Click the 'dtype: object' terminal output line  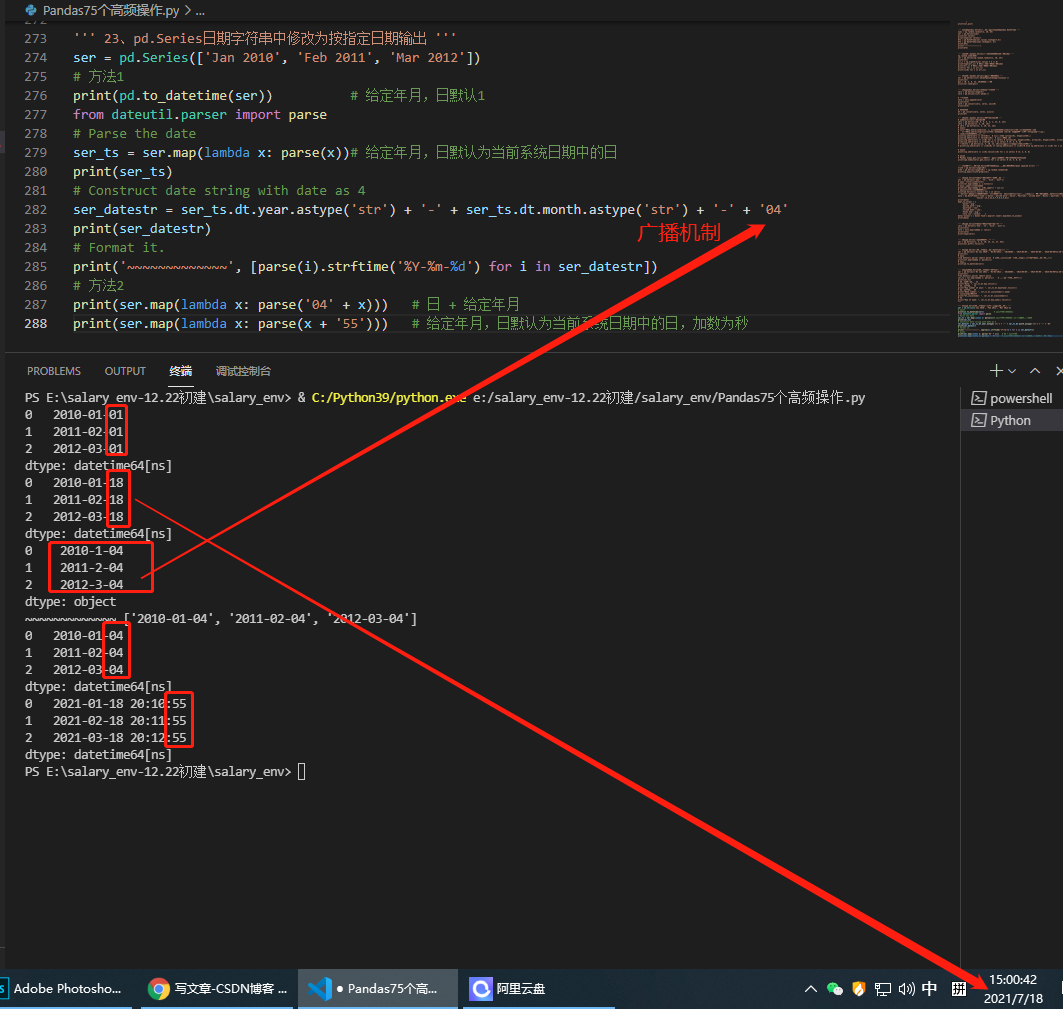pyautogui.click(x=71, y=601)
